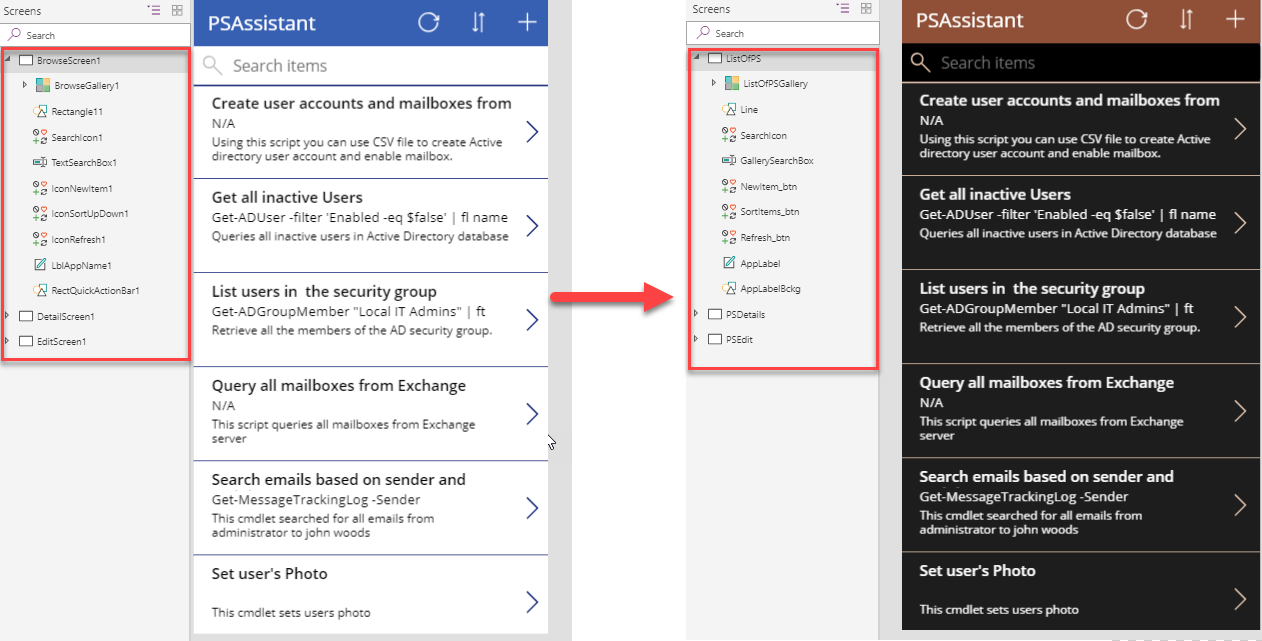Switch right Screens panel to thumbnail view
This screenshot has height=641, width=1262.
[866, 8]
